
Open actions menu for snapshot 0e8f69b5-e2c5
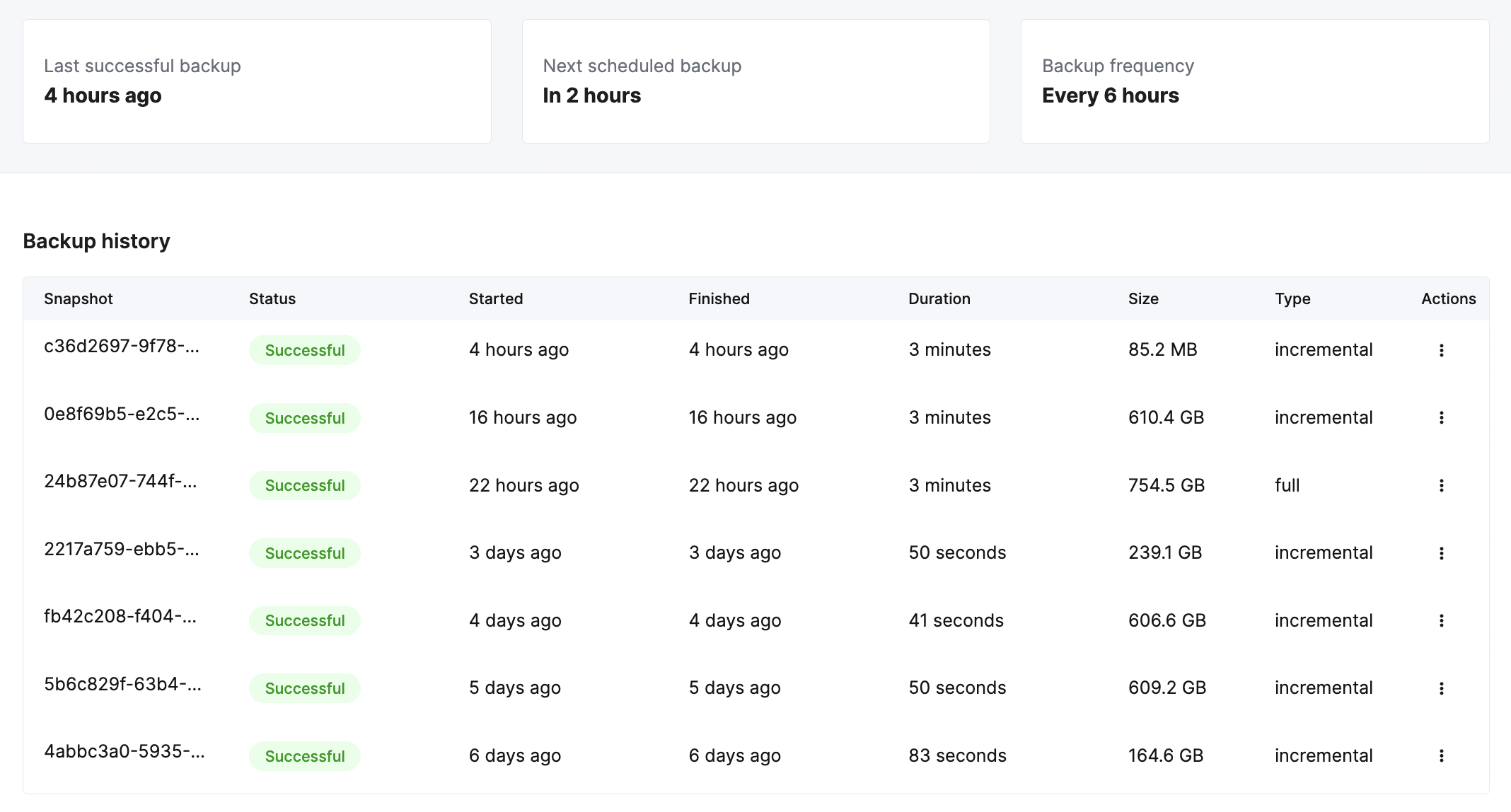[1442, 418]
